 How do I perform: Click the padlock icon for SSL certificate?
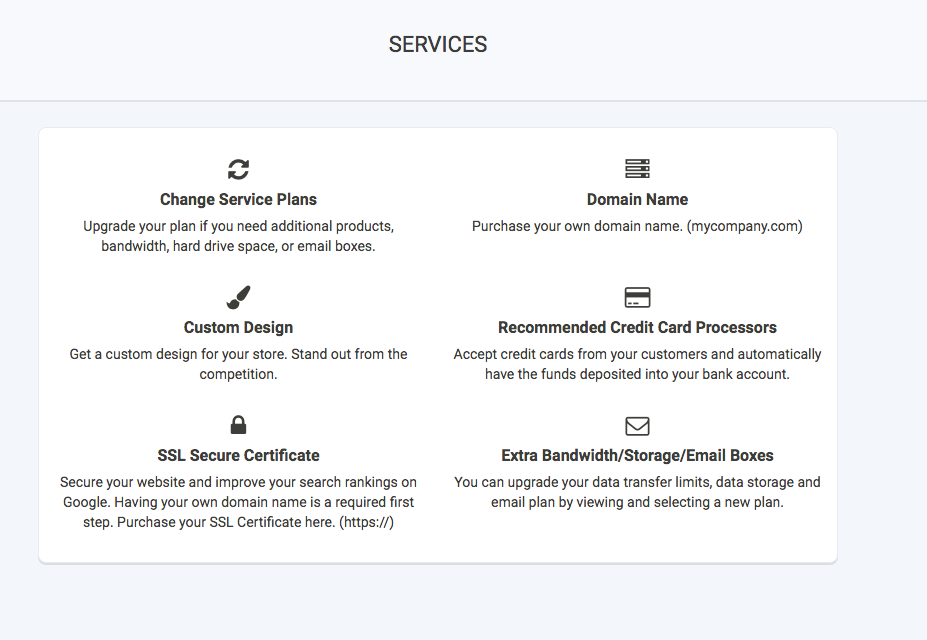pyautogui.click(x=238, y=425)
